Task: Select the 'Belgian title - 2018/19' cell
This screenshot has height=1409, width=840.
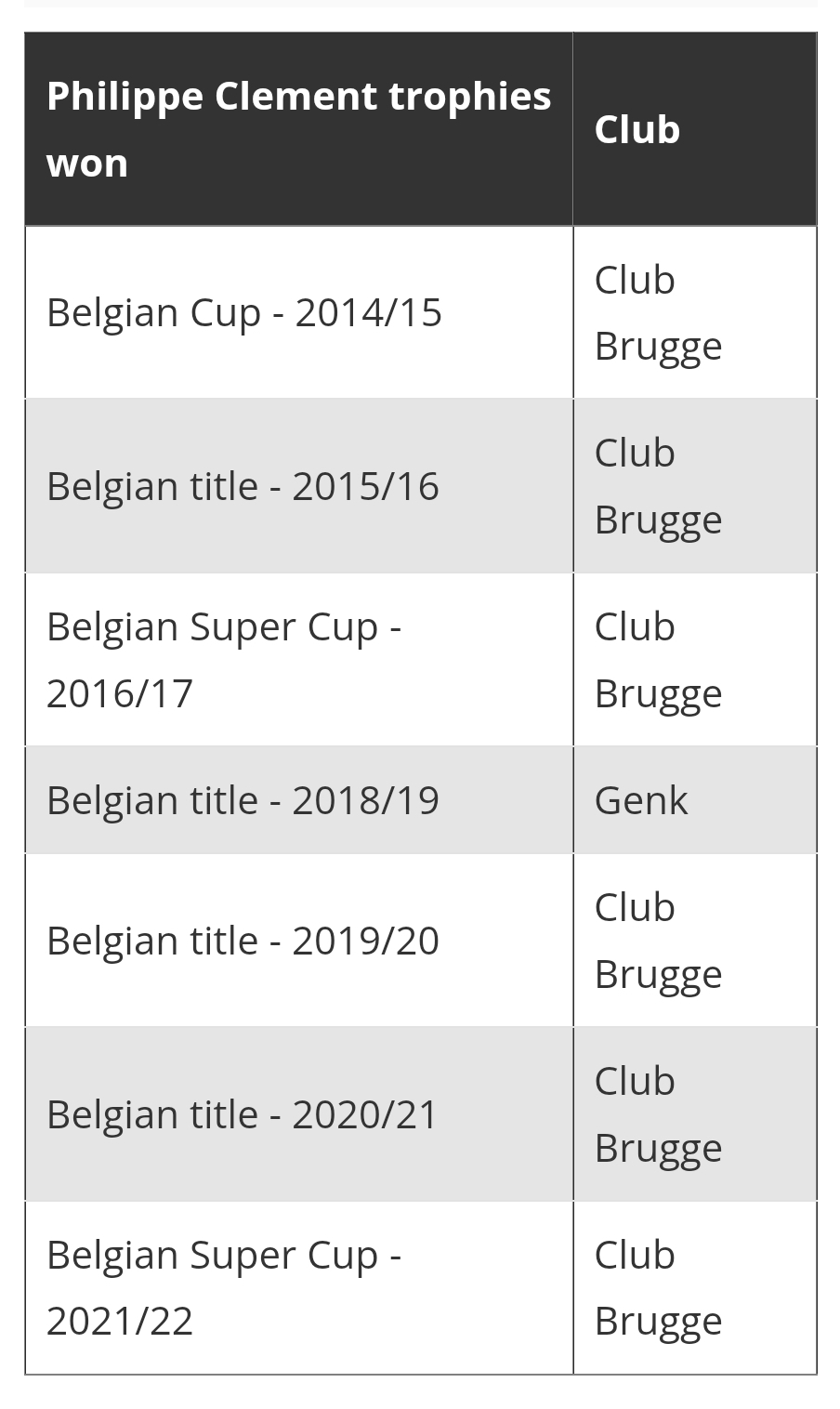Action: [298, 800]
